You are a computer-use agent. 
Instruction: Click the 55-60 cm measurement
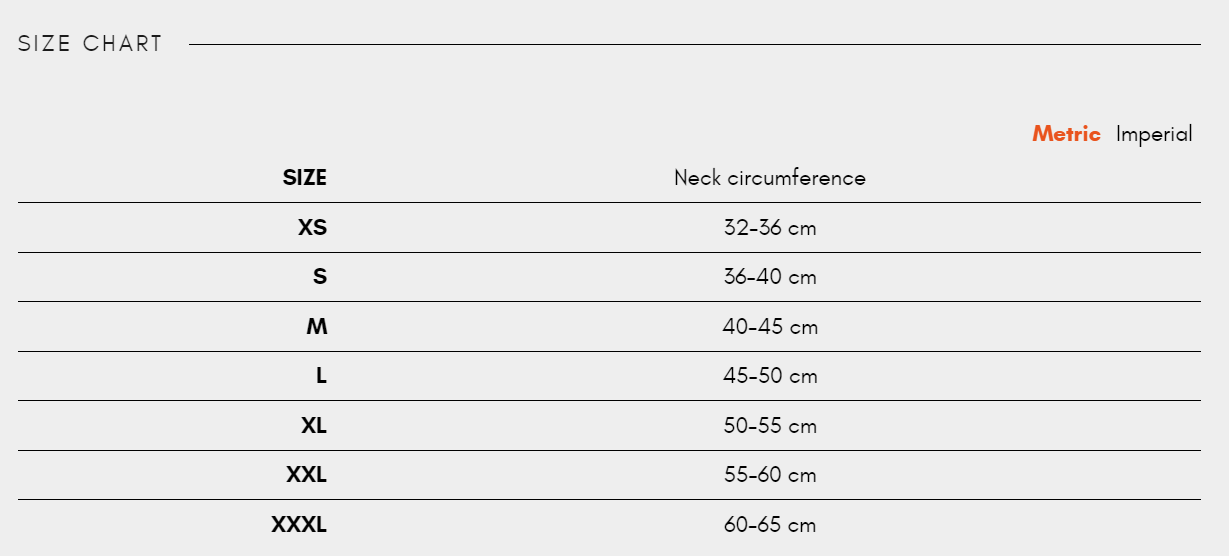click(x=769, y=475)
